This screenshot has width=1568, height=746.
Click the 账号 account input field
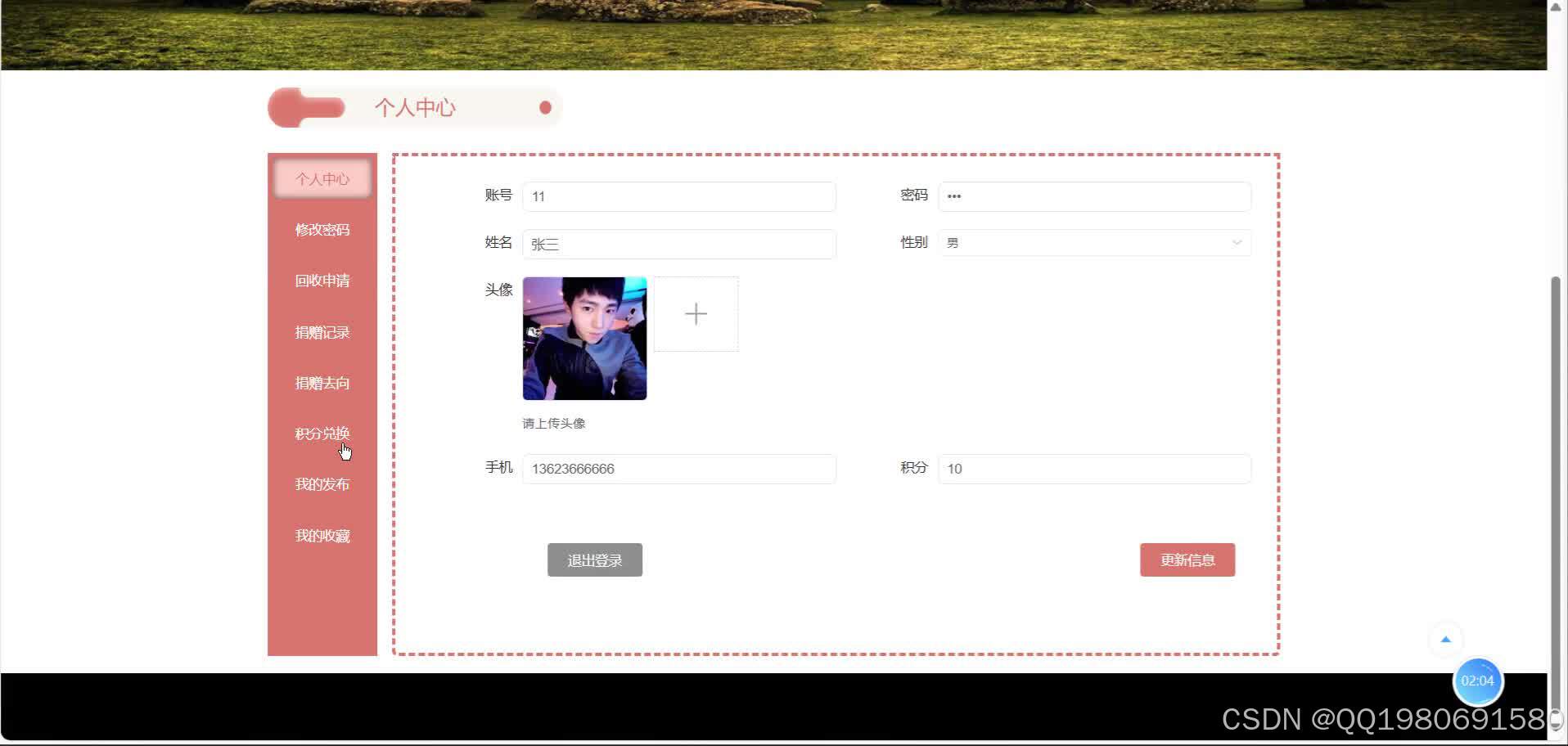679,196
